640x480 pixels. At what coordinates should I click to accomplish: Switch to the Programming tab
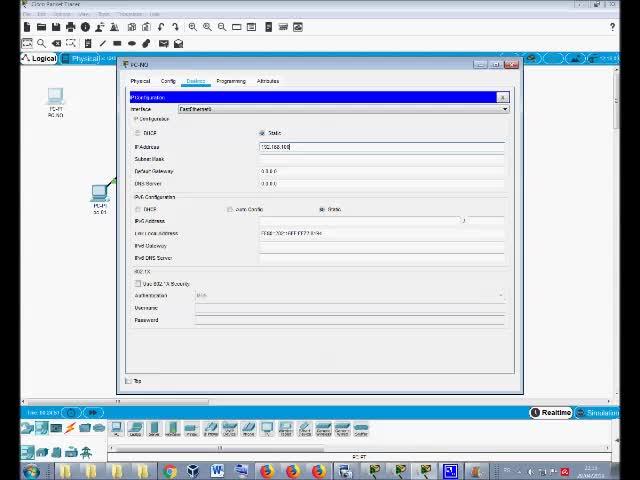(x=231, y=81)
